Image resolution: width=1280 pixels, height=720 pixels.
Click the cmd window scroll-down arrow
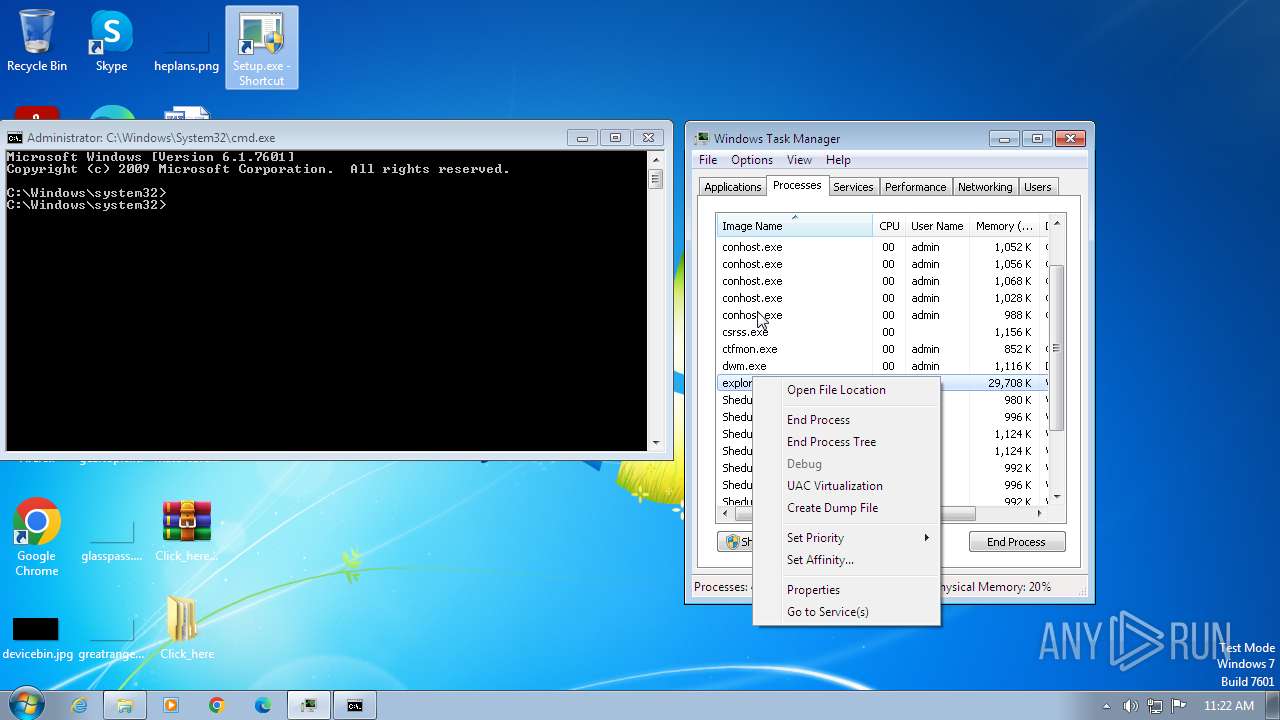pyautogui.click(x=656, y=442)
